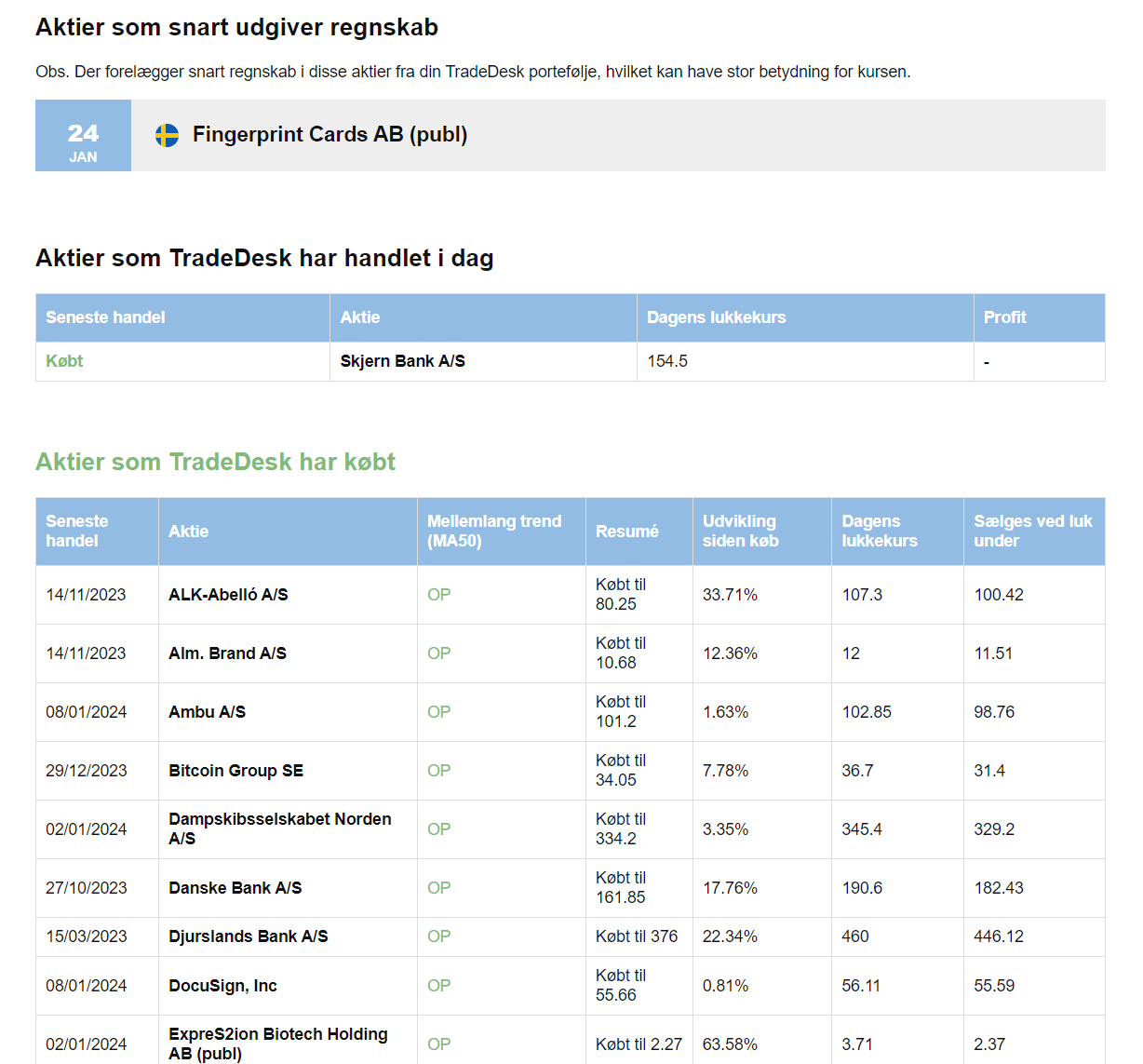Image resolution: width=1143 pixels, height=1064 pixels.
Task: Open Alm. Brand A/S stock
Action: point(227,653)
